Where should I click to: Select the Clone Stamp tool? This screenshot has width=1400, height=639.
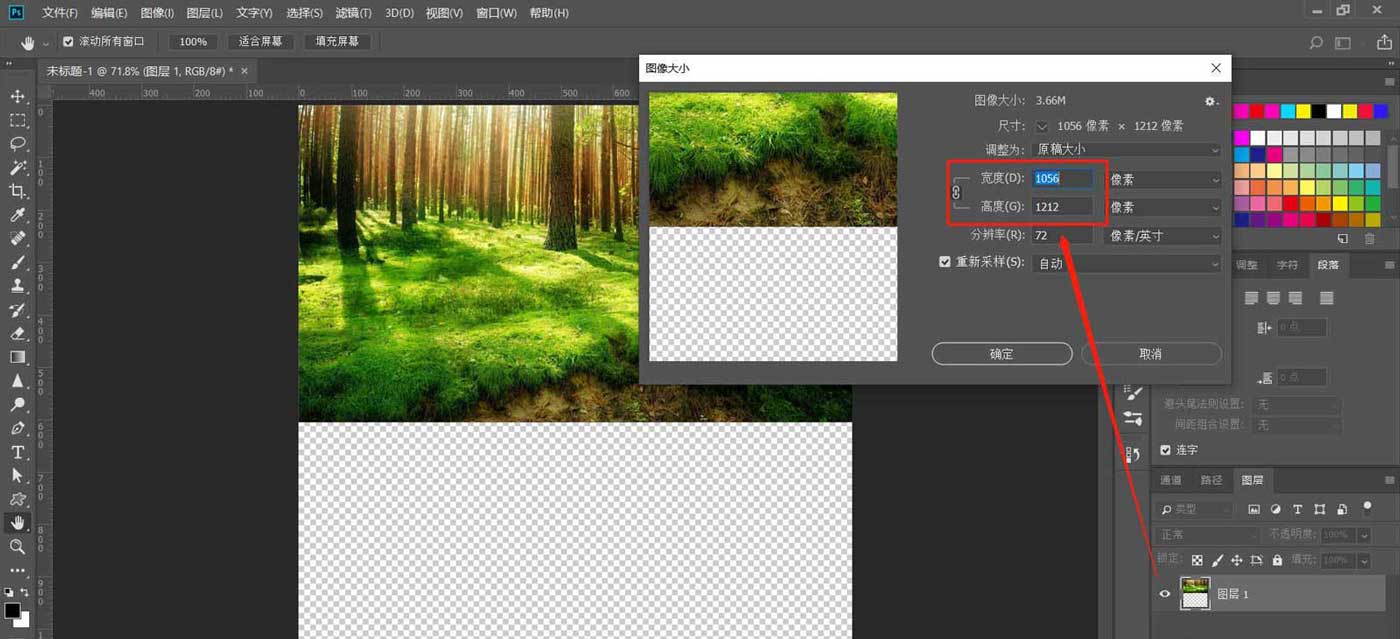pos(18,286)
